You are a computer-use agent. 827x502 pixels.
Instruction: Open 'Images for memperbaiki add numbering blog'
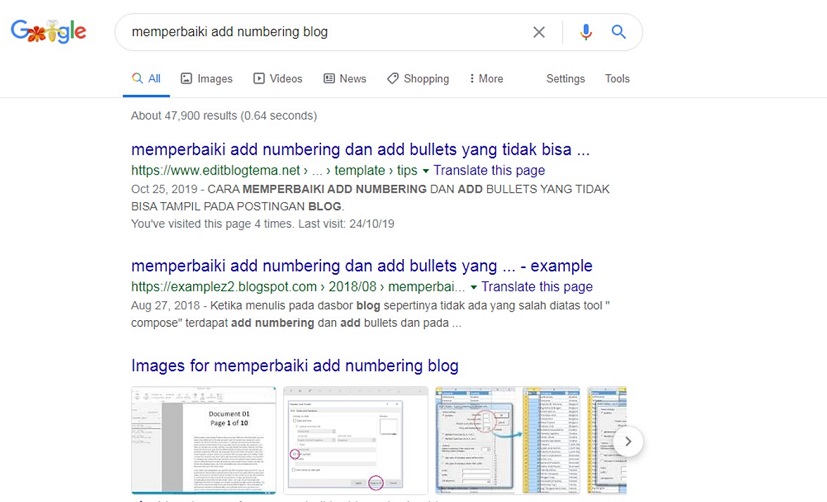pos(295,366)
